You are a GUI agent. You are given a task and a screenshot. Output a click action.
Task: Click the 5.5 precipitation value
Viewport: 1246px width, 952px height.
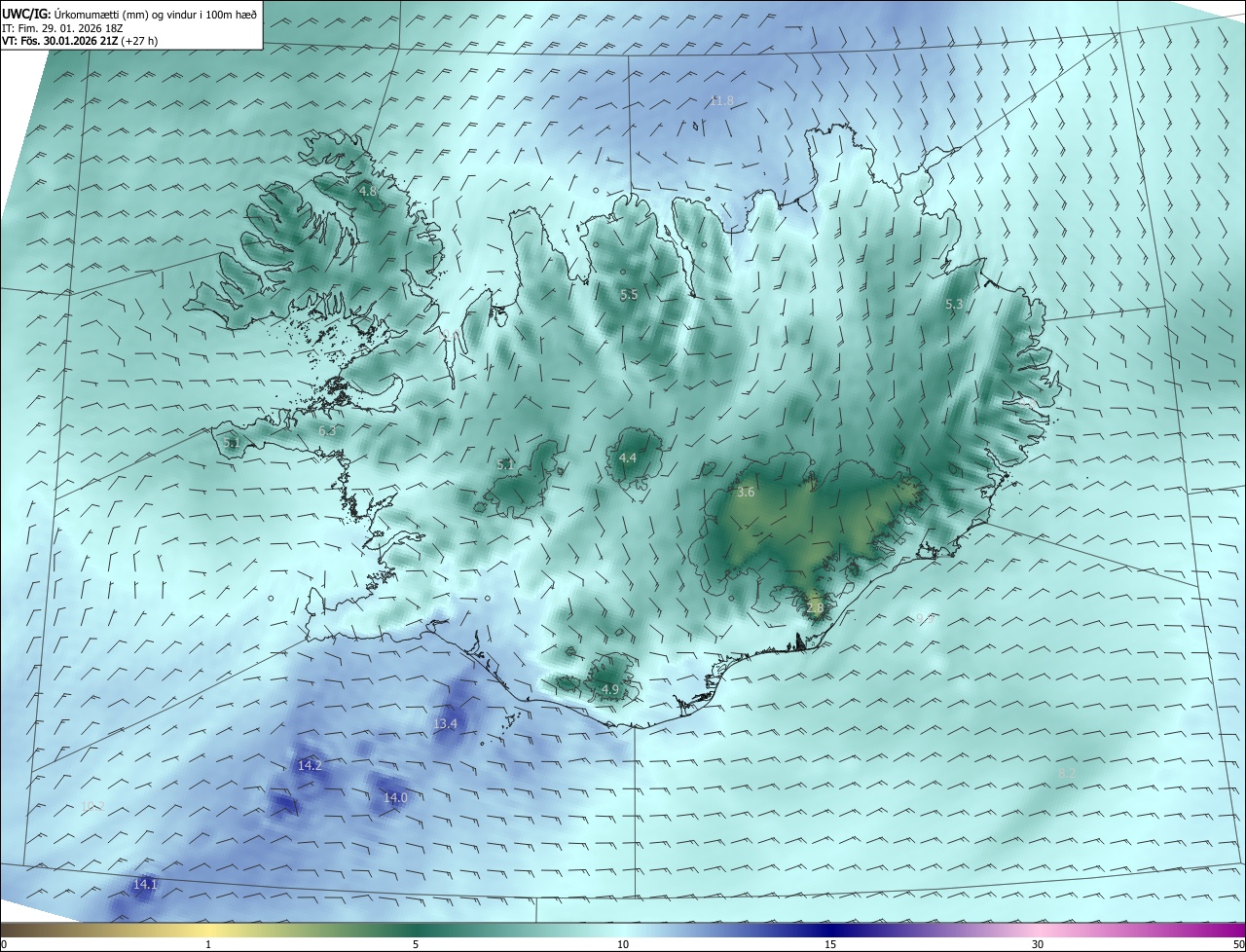pos(629,295)
